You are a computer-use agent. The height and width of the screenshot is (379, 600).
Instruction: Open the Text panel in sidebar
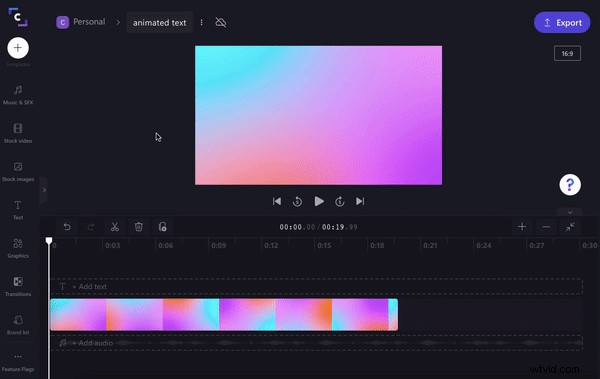18,210
